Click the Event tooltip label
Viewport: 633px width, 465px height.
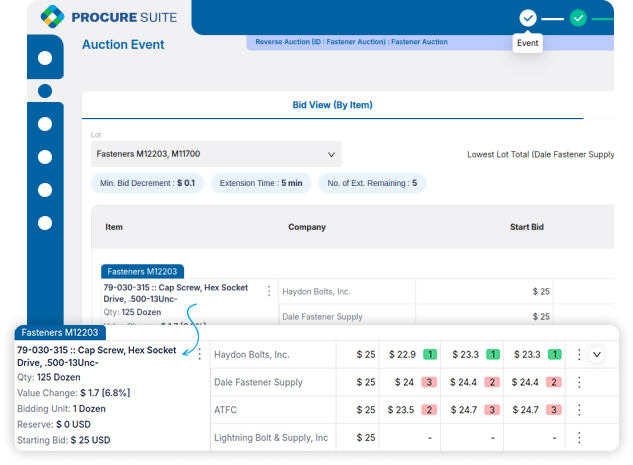click(x=528, y=43)
